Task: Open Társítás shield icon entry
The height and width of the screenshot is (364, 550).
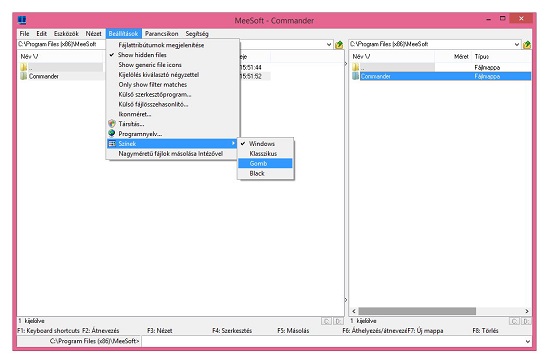Action: click(112, 123)
